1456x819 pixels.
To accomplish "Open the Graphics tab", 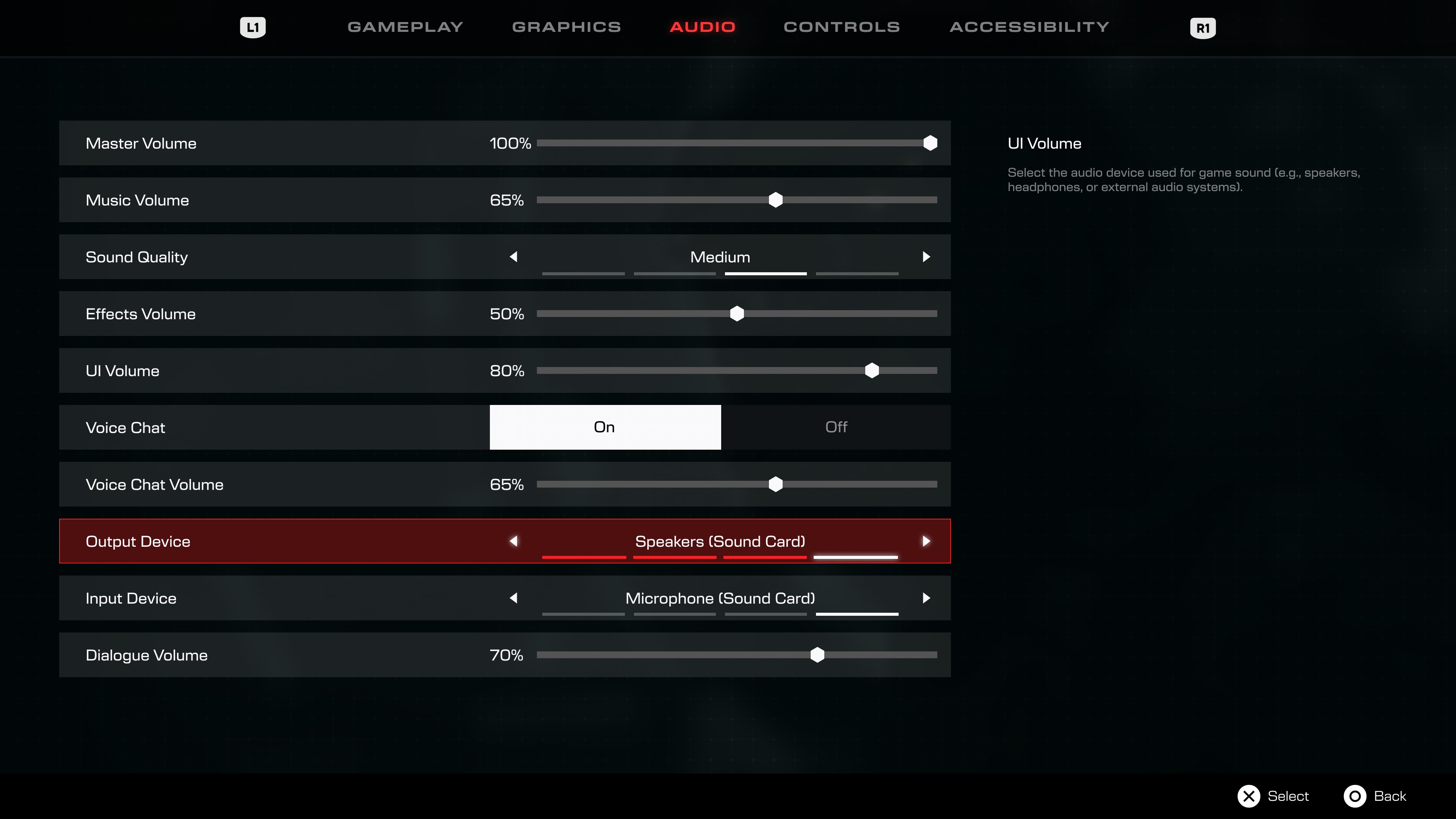I will pyautogui.click(x=566, y=27).
